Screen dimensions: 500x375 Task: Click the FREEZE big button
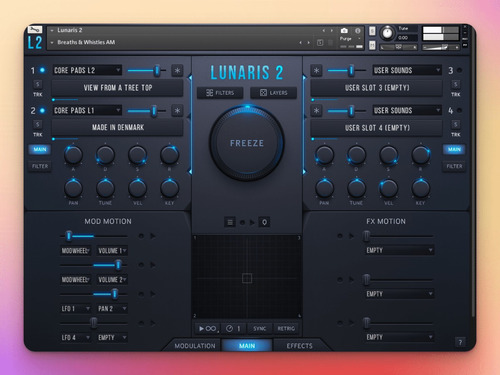pos(247,143)
